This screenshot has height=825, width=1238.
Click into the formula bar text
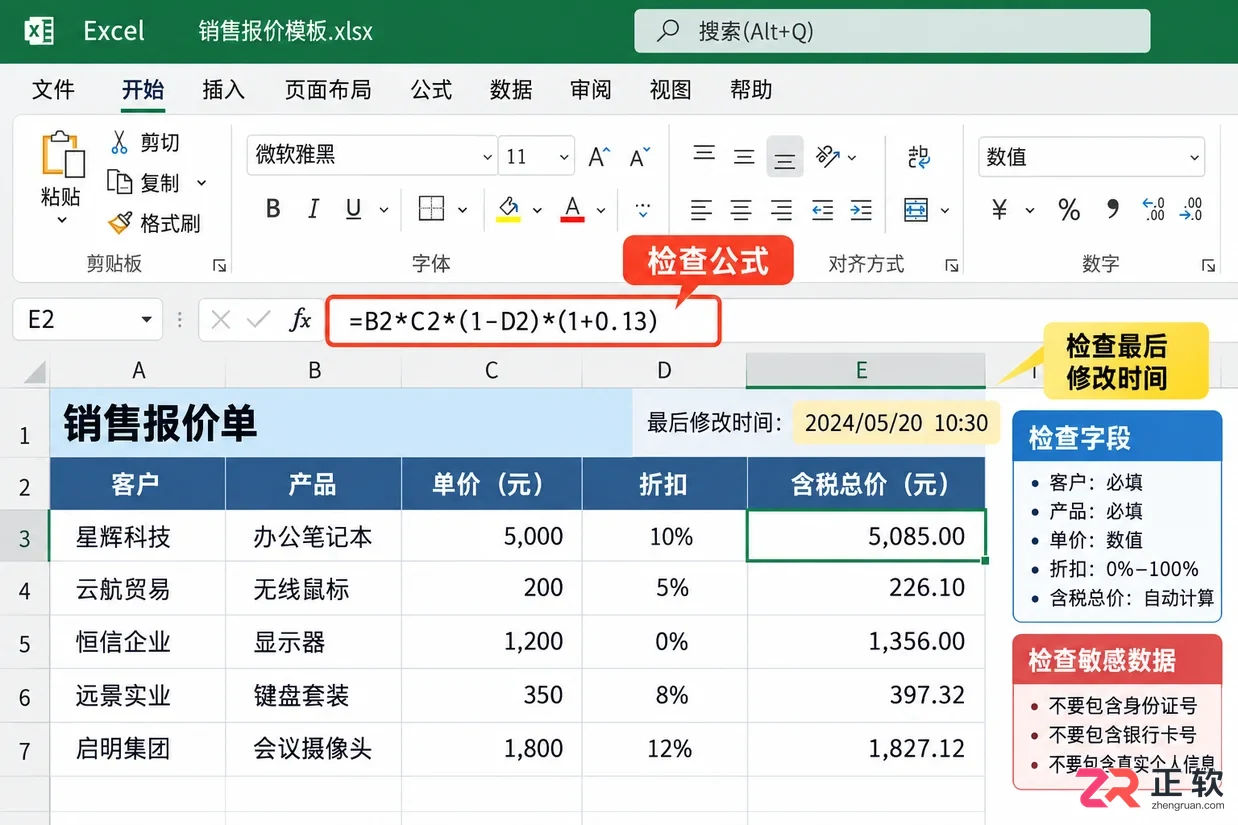(x=503, y=320)
